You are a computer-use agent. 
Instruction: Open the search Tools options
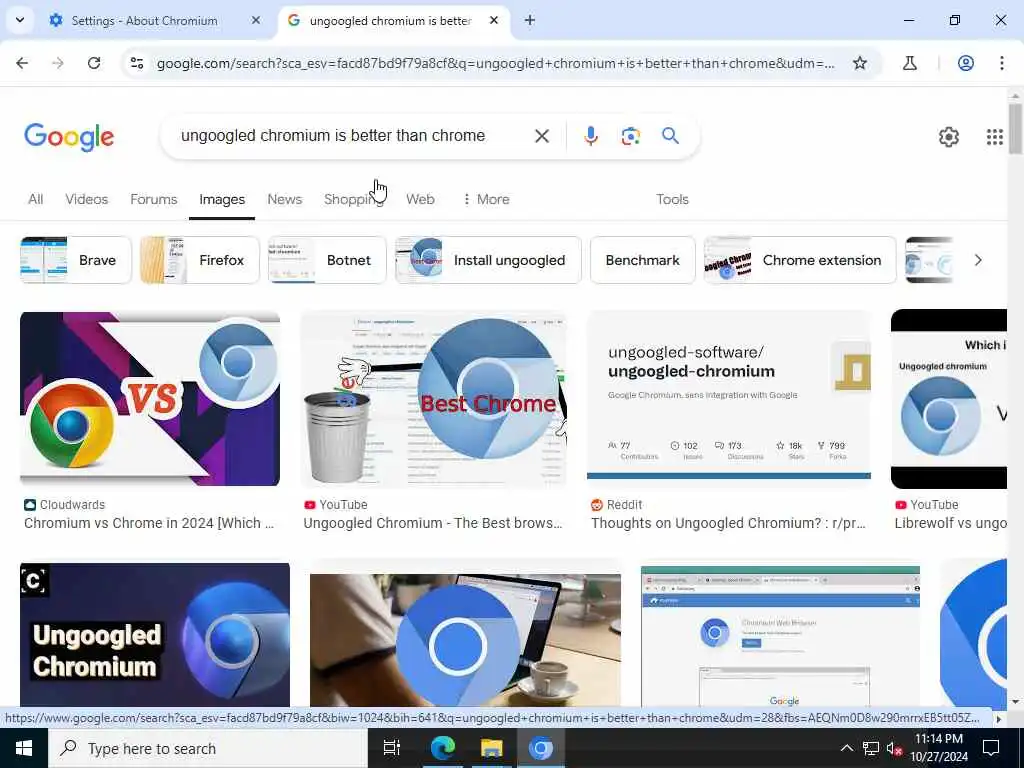672,199
